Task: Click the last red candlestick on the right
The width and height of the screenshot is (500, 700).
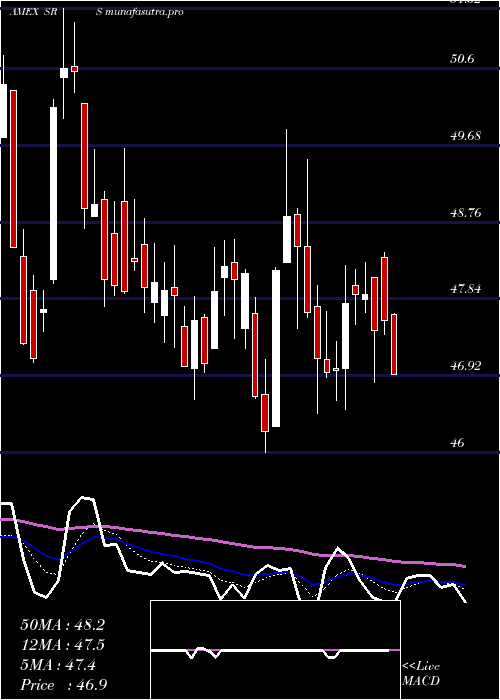Action: tap(394, 344)
